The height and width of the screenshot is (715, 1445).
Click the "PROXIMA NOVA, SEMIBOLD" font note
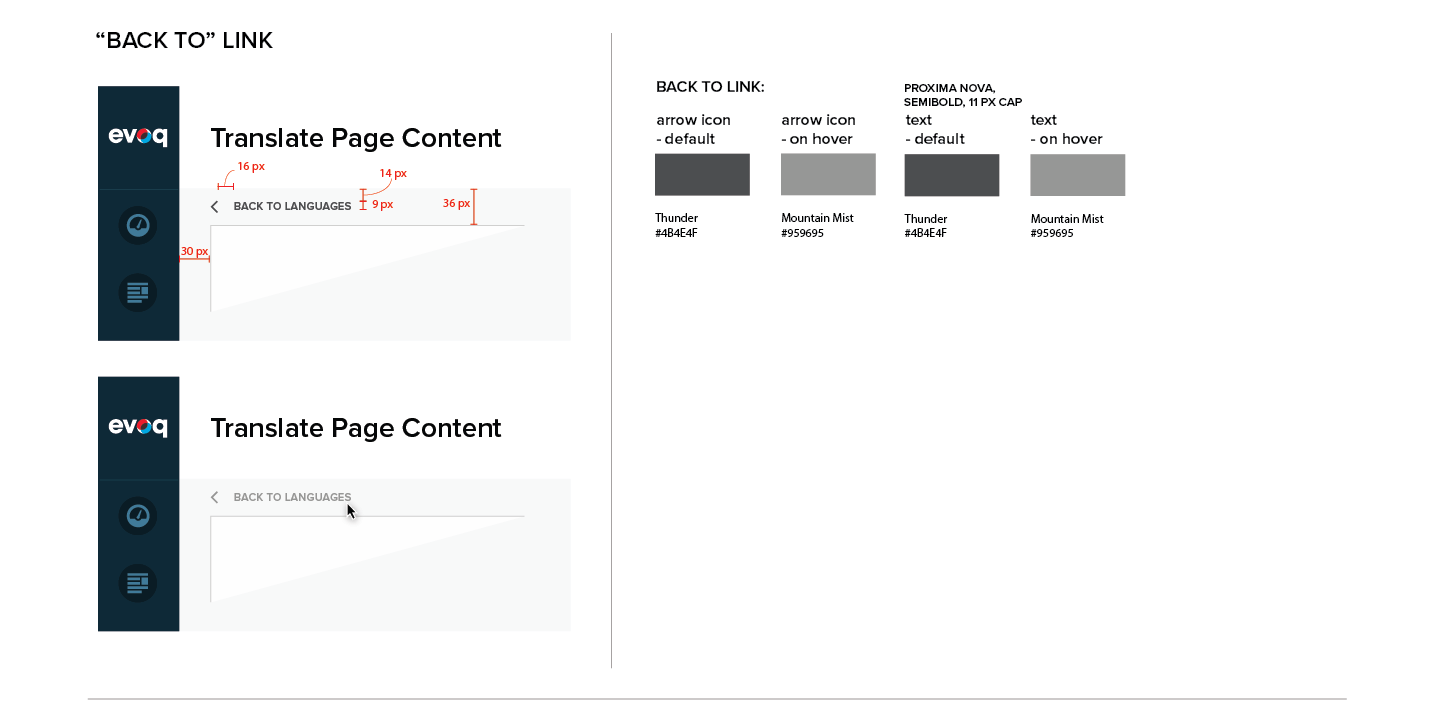coord(962,95)
